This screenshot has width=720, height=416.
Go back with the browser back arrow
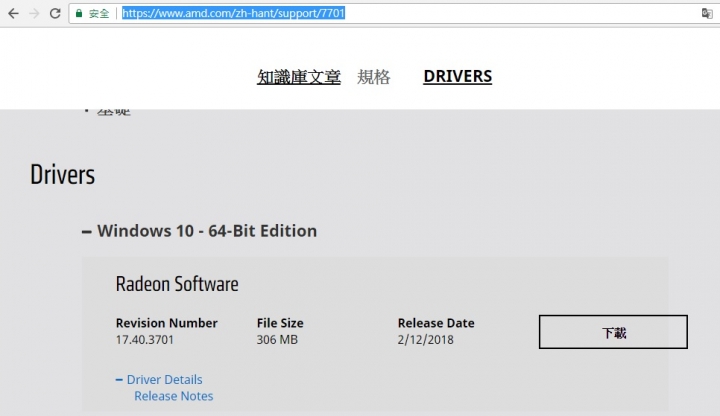click(x=13, y=13)
